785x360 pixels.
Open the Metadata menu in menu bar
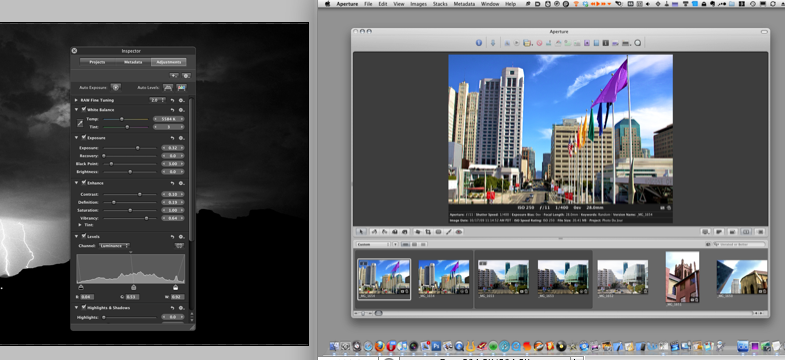tap(465, 4)
